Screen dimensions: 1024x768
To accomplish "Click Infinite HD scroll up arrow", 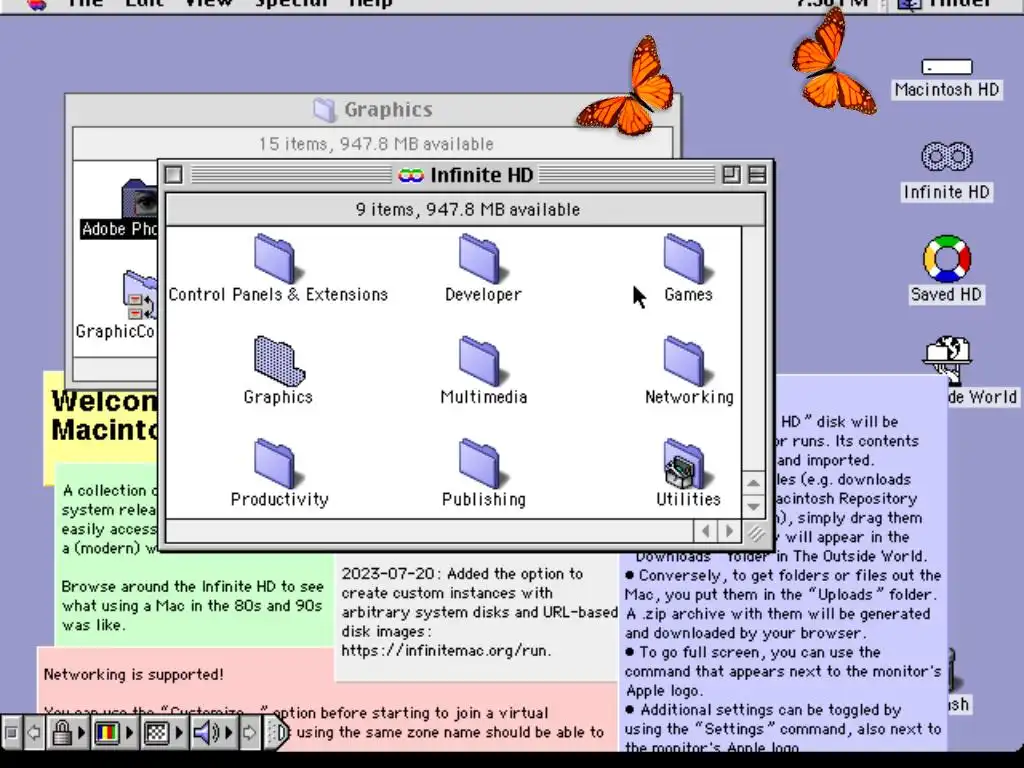I will pyautogui.click(x=753, y=483).
